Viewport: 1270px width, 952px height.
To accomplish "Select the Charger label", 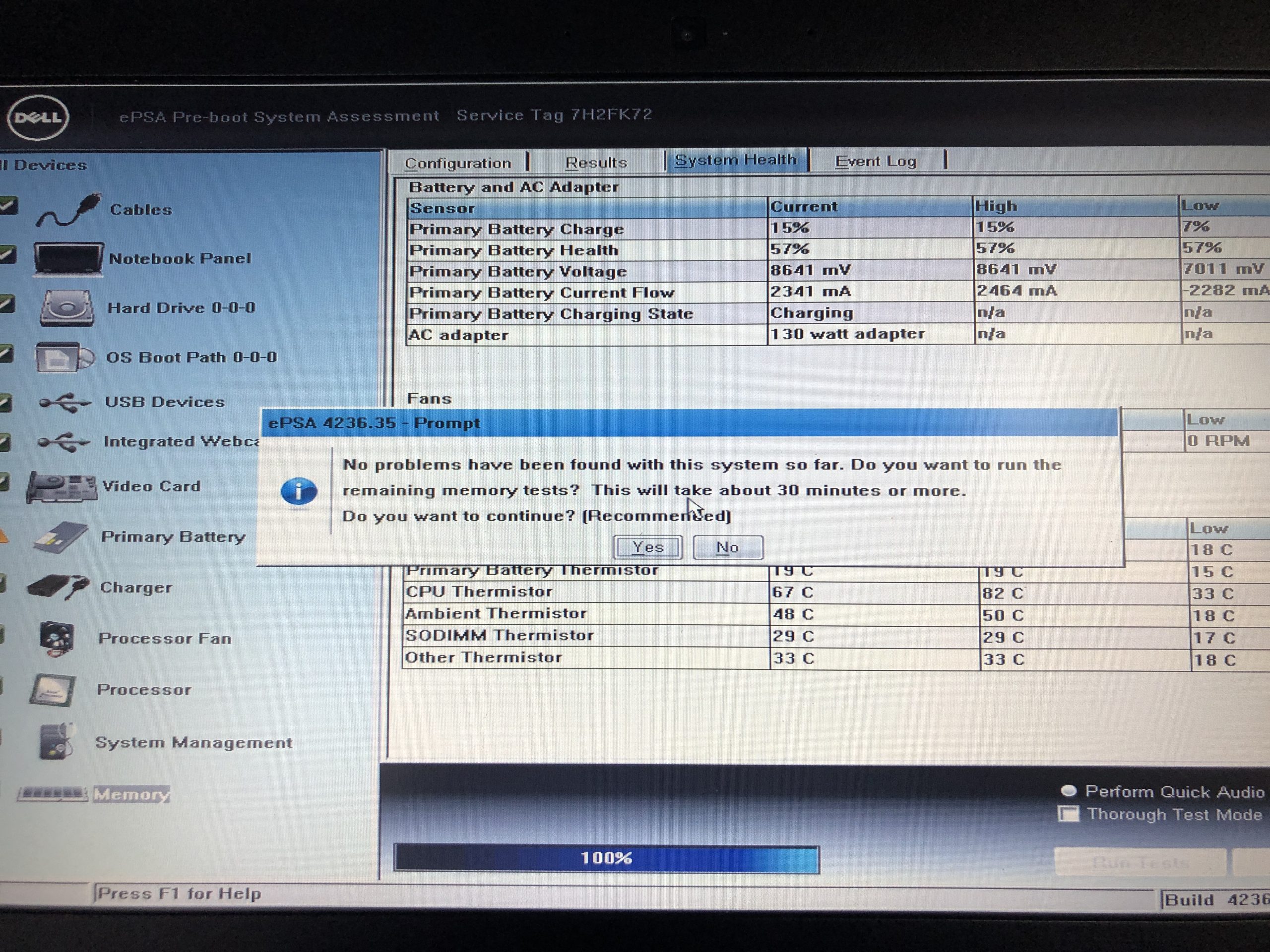I will (135, 588).
